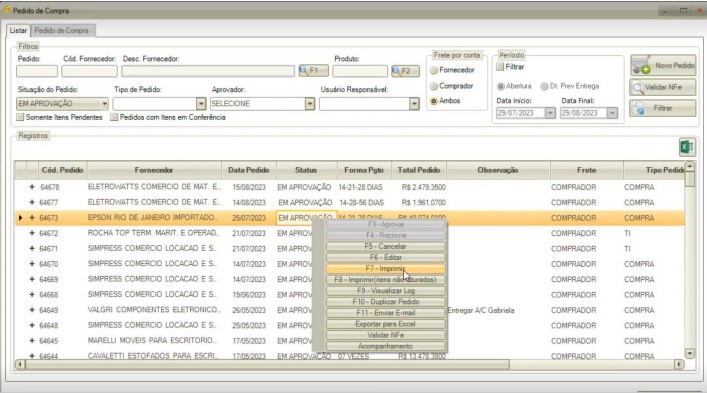This screenshot has height=393, width=707.
Task: Expand order 64668 with plus sign
Action: [x=32, y=294]
